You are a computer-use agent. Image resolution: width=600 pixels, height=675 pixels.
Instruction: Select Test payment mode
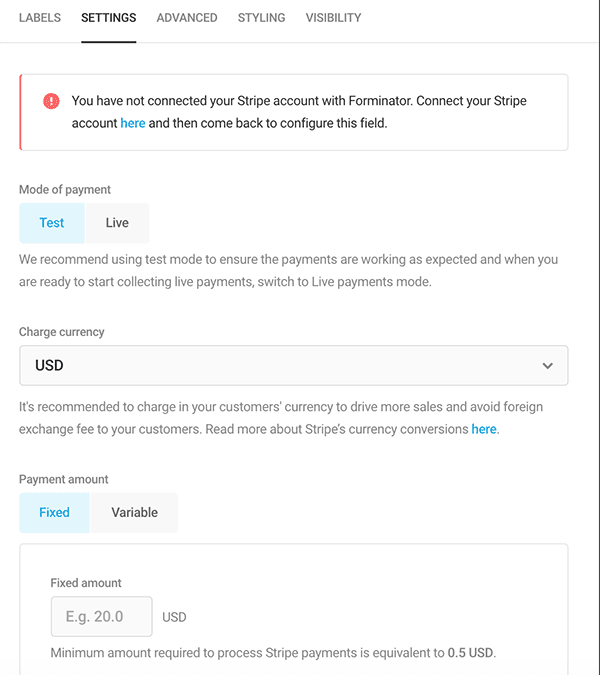click(52, 223)
